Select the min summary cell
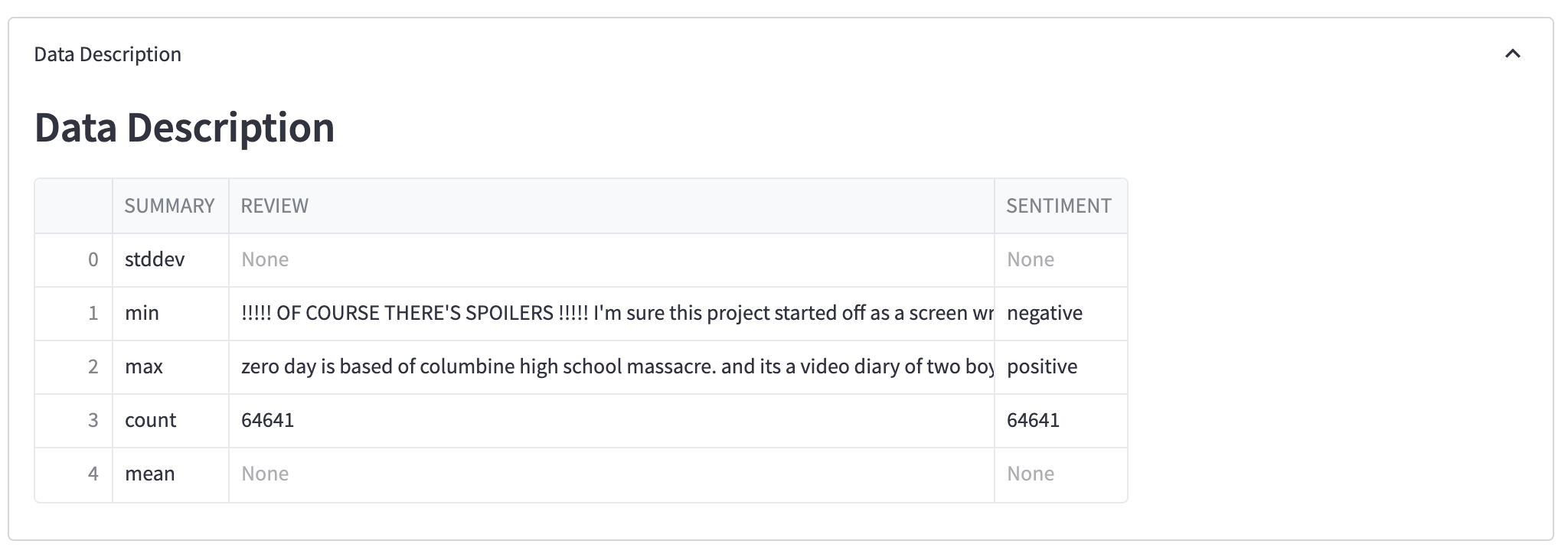 [x=142, y=313]
